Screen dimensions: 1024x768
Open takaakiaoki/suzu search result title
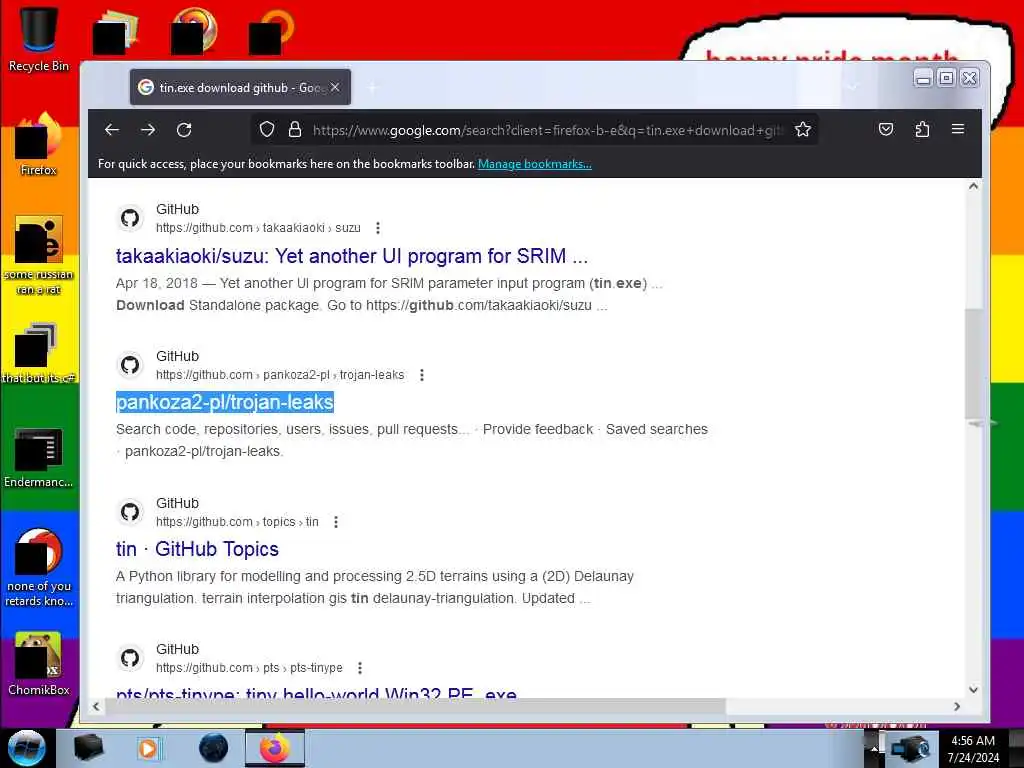[351, 256]
